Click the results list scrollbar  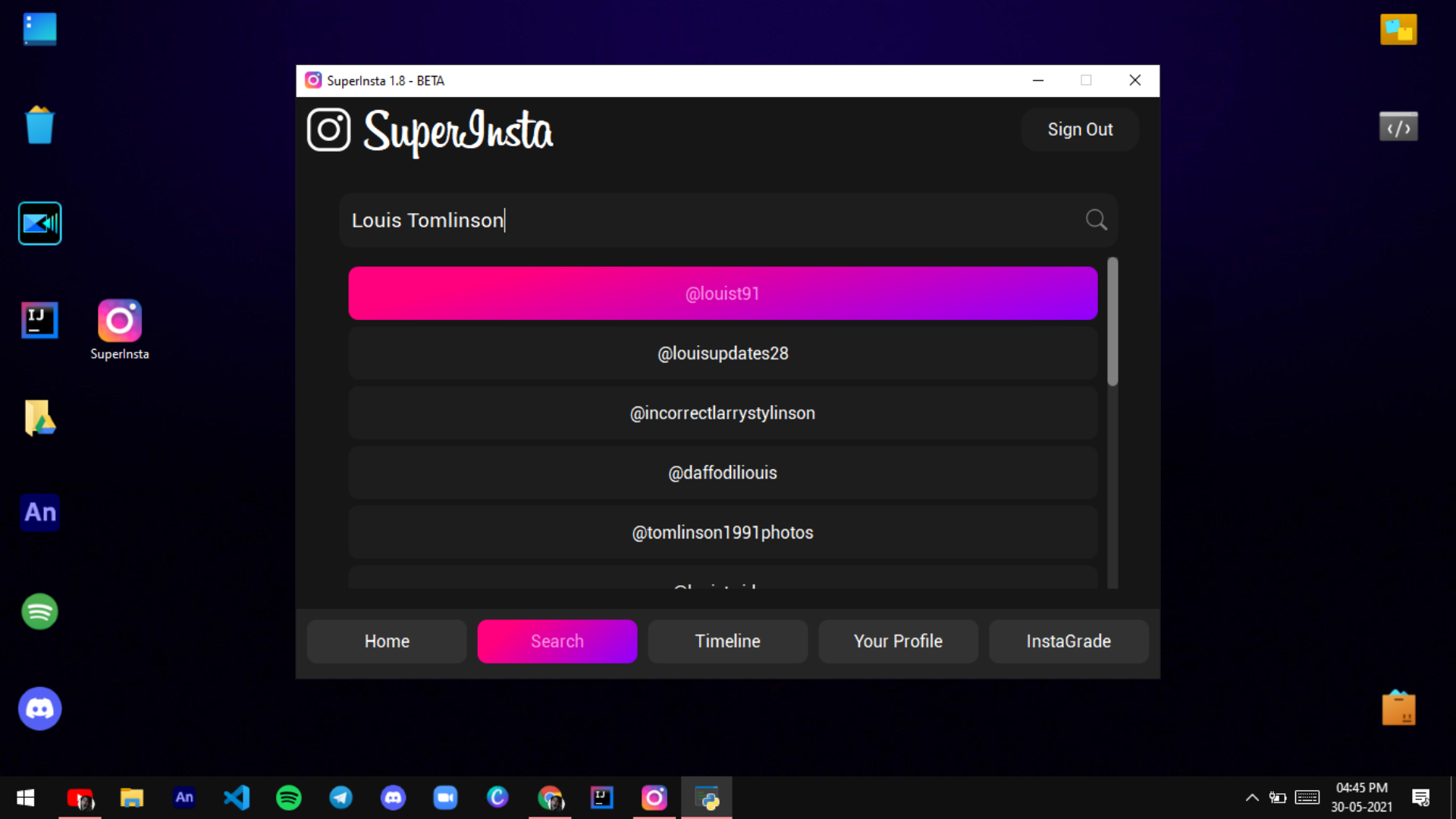[1112, 322]
